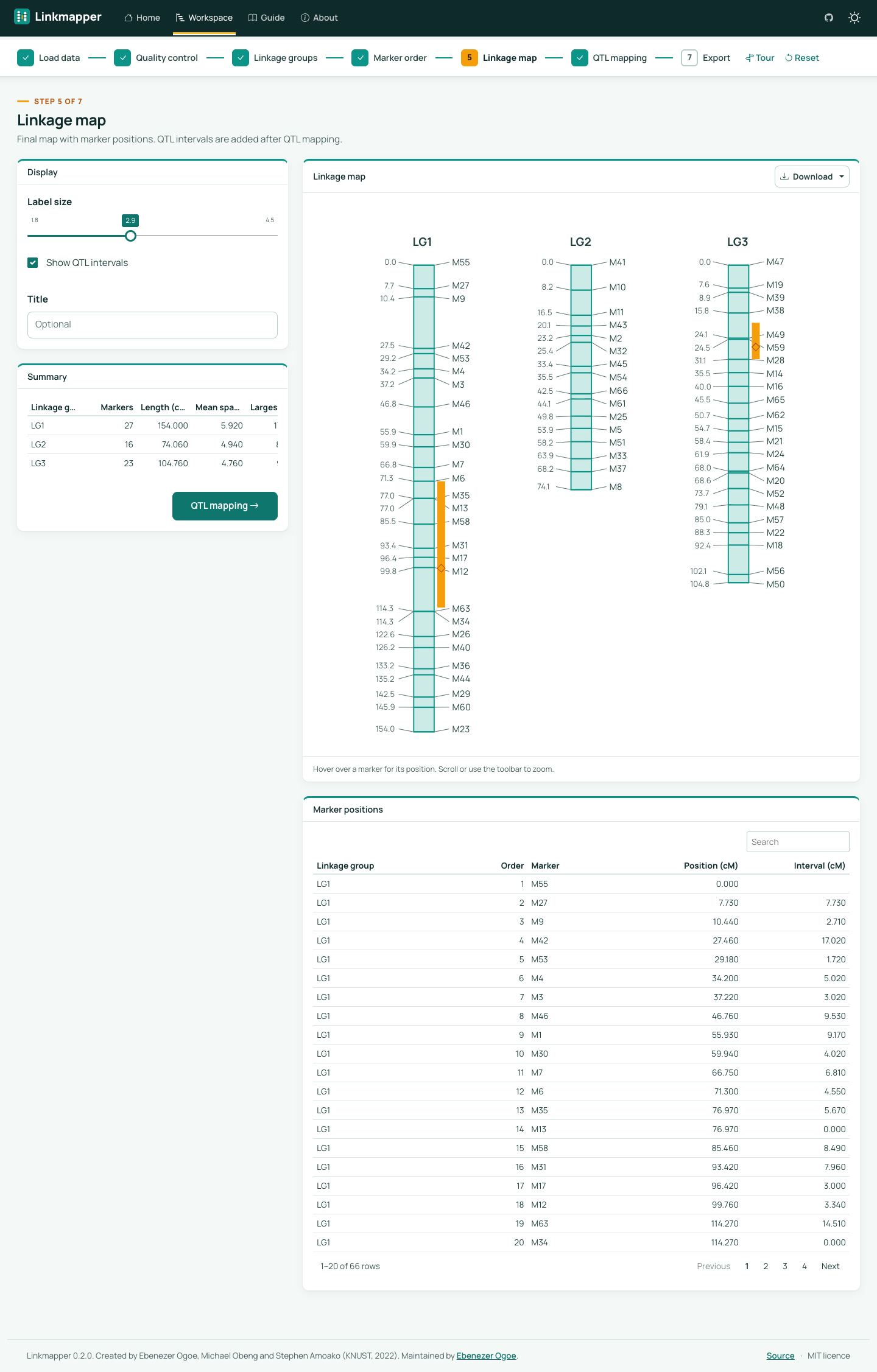
Task: Open the GitHub repository icon
Action: pos(829,18)
